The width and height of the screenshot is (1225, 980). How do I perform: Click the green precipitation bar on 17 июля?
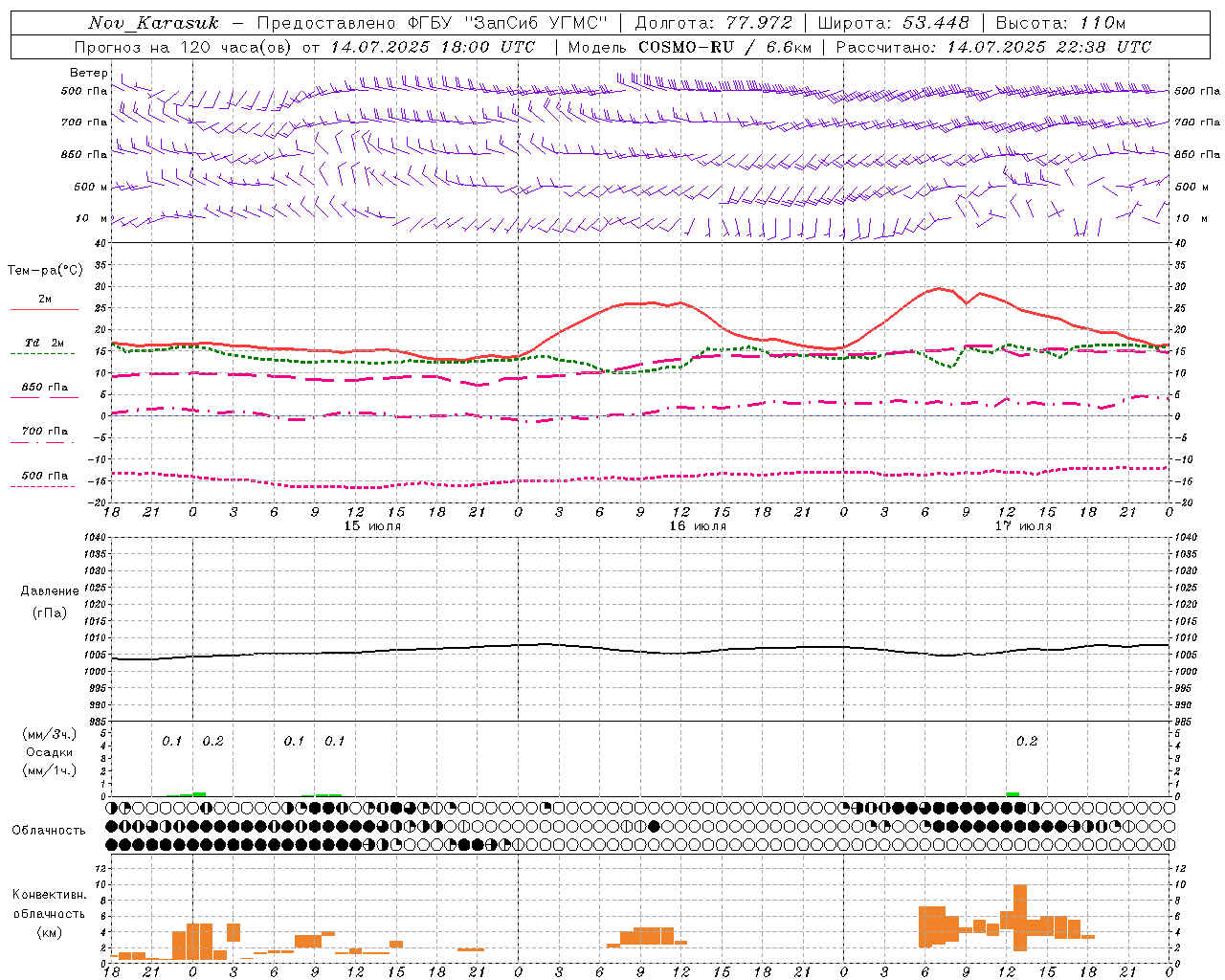pos(1013,793)
